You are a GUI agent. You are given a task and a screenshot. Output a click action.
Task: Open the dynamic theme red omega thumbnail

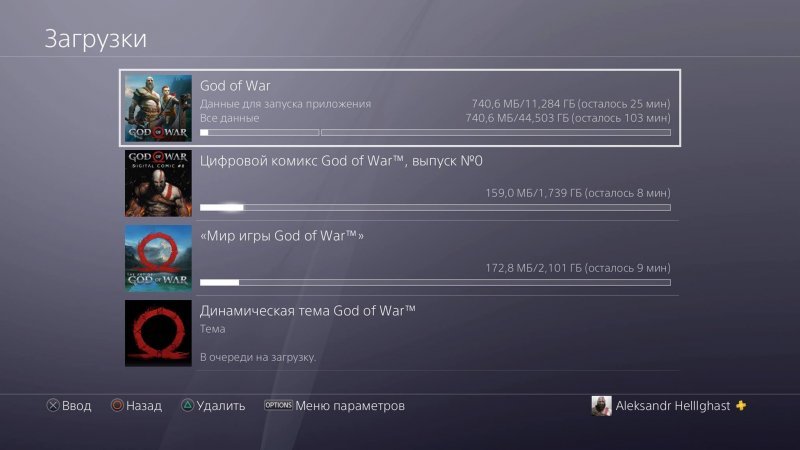[158, 333]
